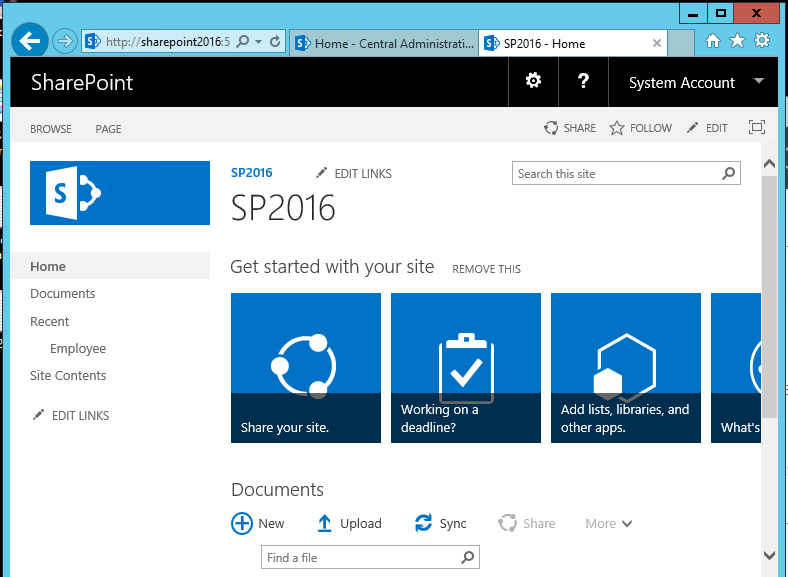Click EDIT LINKS in the quick launch
This screenshot has height=577, width=788.
(71, 416)
